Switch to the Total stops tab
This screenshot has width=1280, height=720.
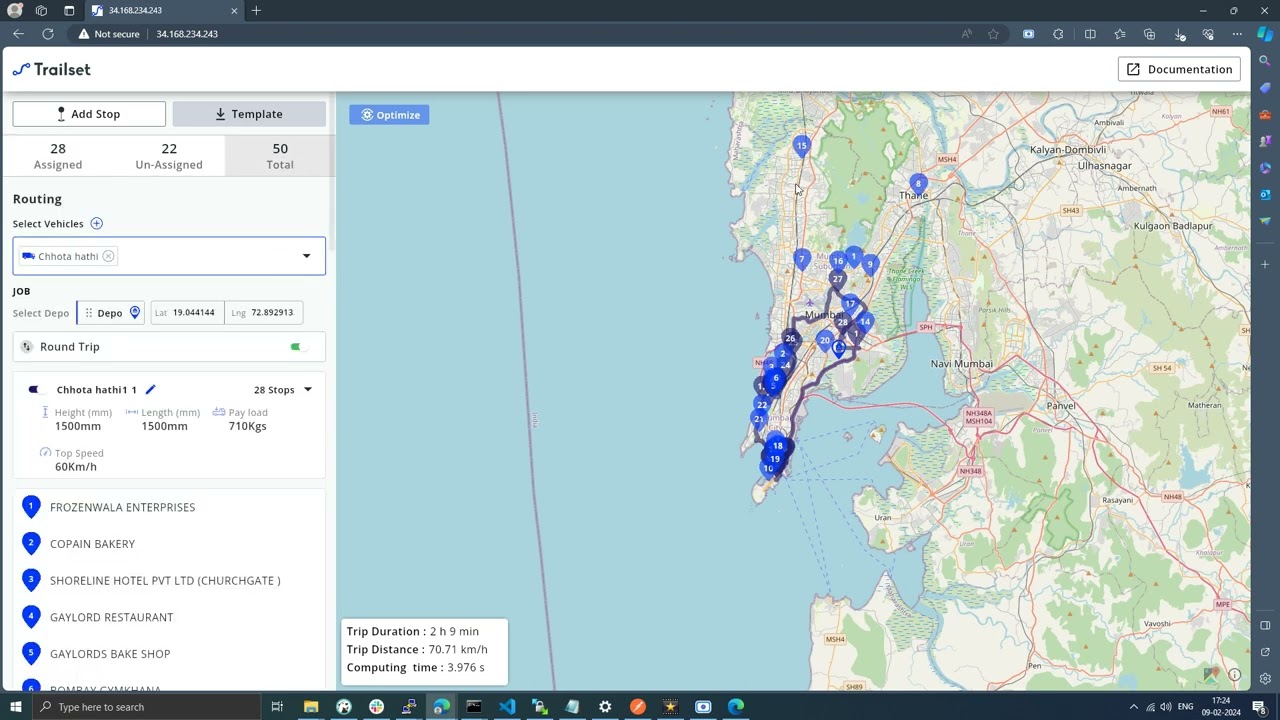[280, 156]
